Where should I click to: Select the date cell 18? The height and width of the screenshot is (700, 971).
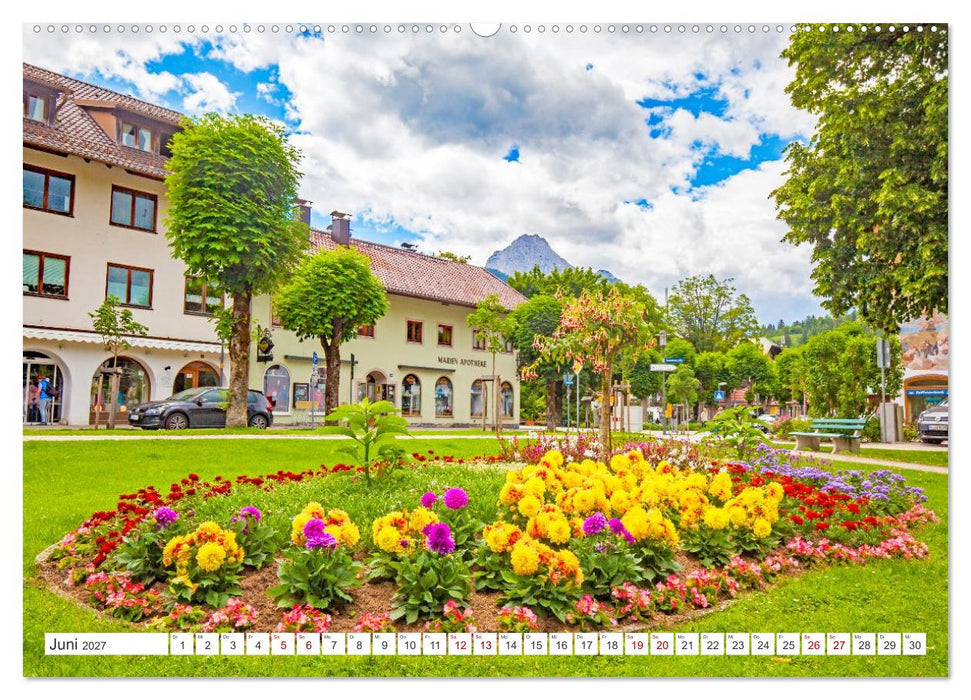click(611, 644)
